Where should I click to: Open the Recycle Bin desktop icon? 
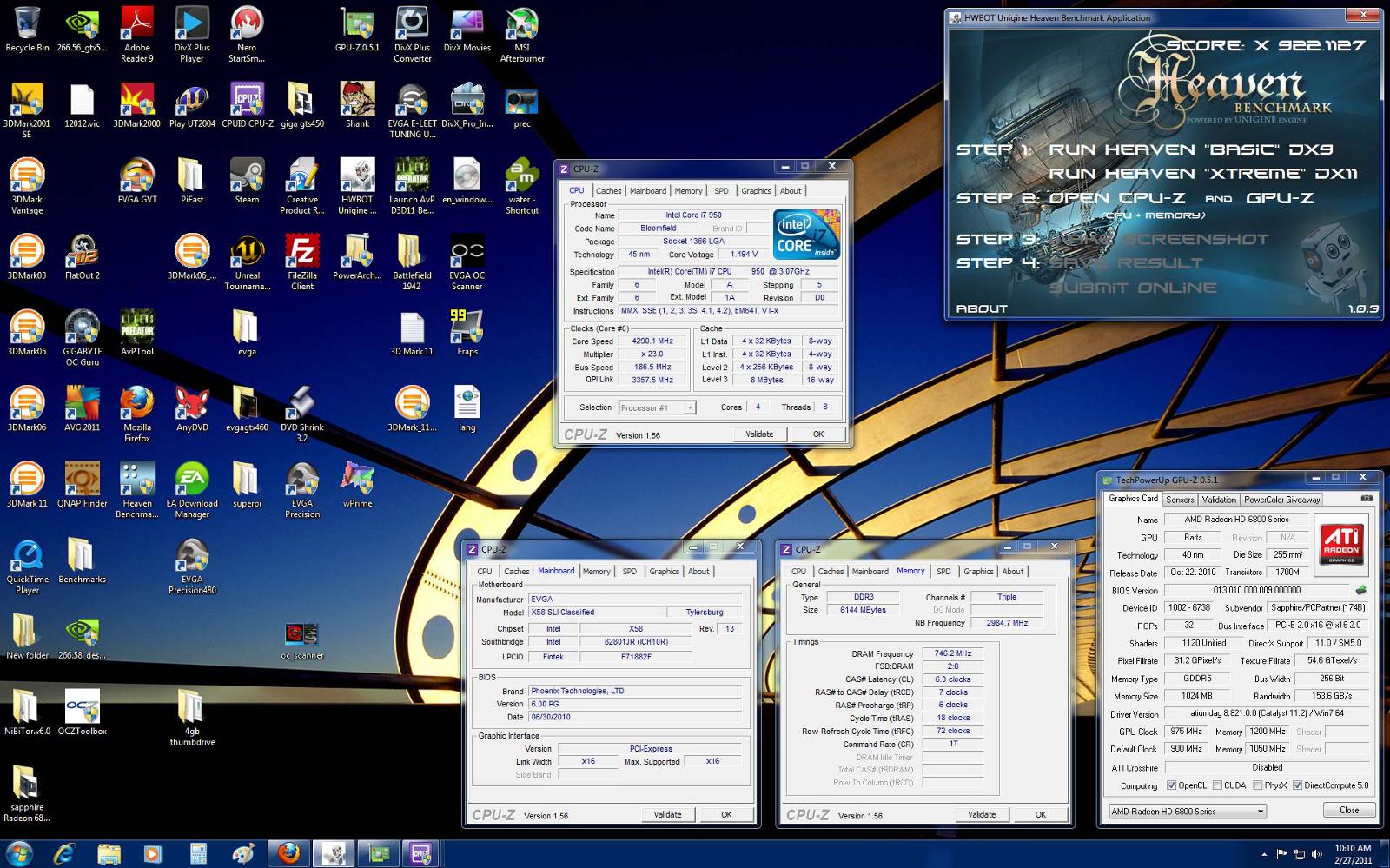(x=27, y=30)
